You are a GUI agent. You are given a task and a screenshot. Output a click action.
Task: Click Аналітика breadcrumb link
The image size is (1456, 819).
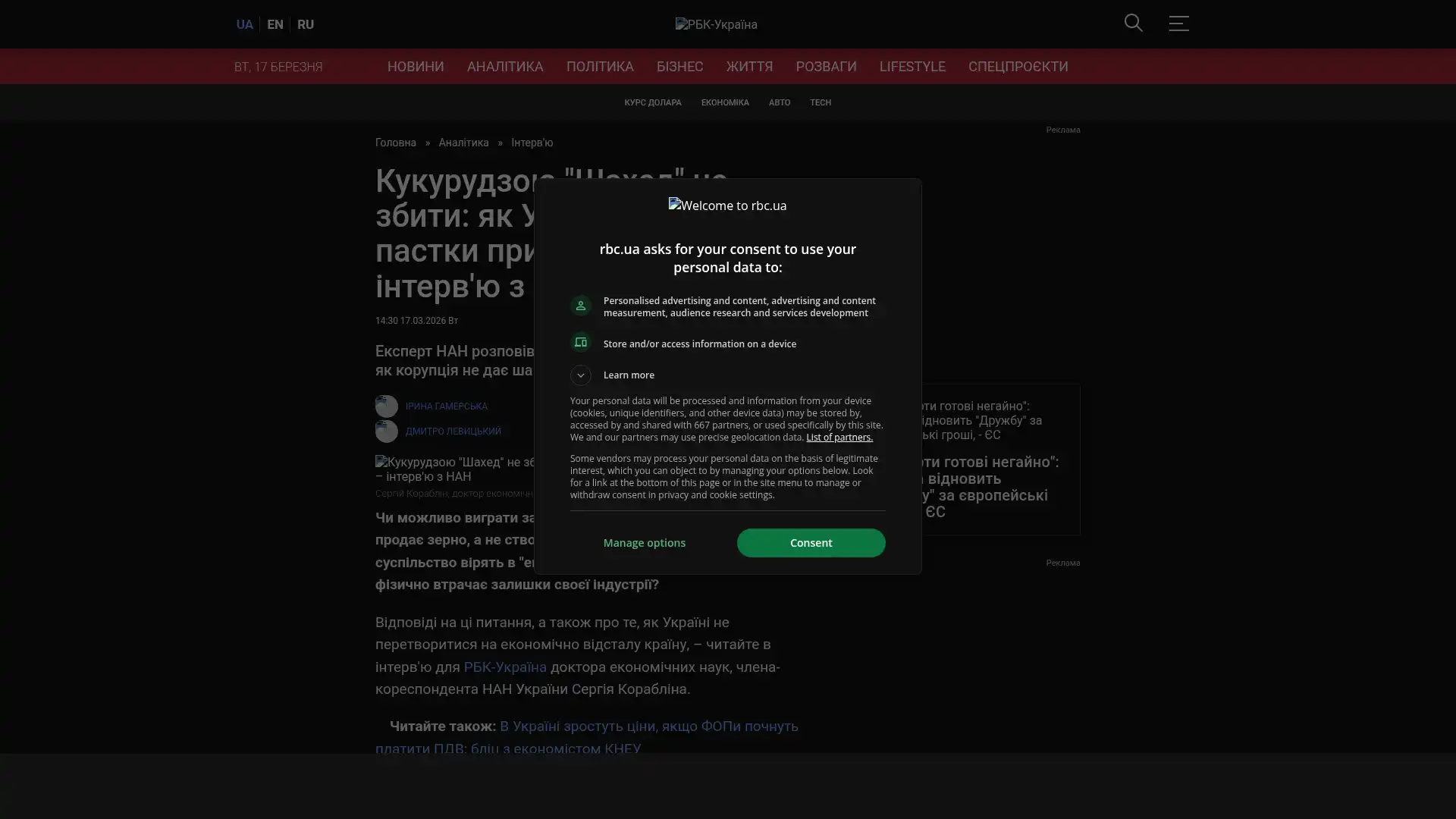tap(463, 143)
